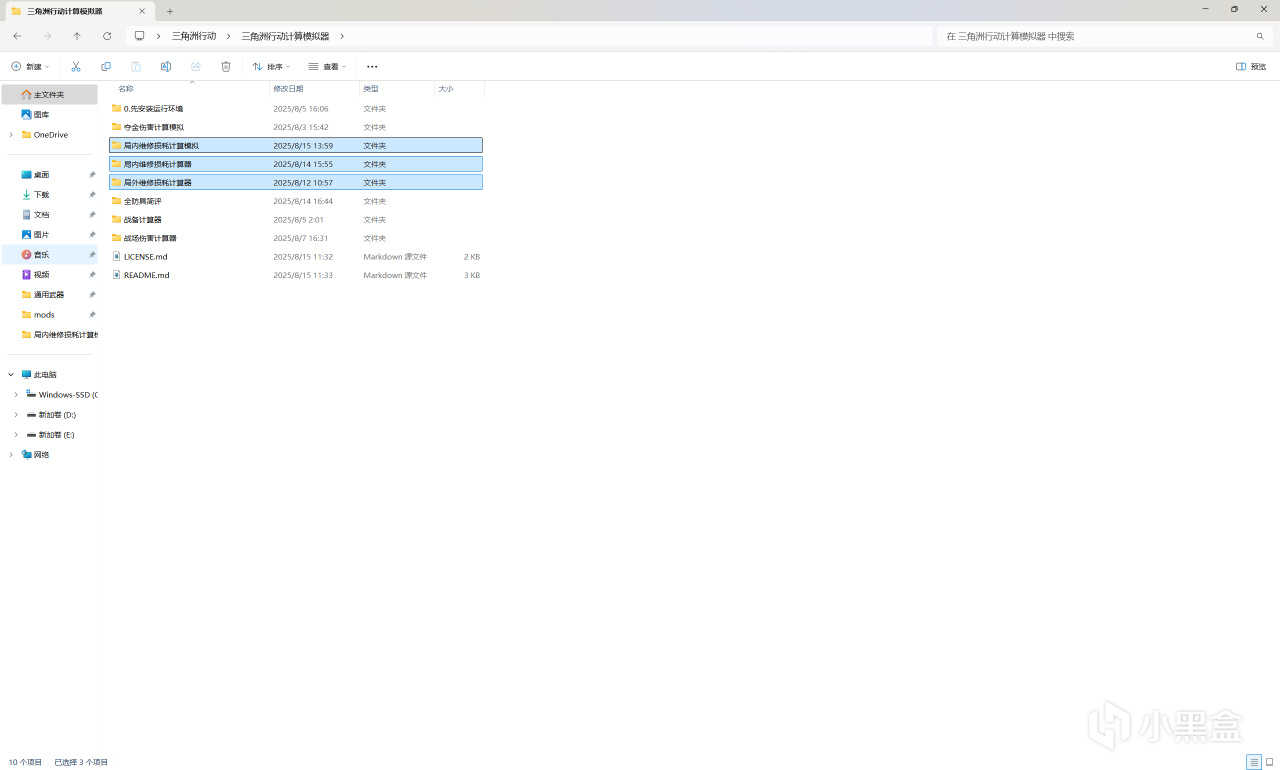The image size is (1280, 770).
Task: Click the Cut scissors icon in toolbar
Action: coord(75,67)
